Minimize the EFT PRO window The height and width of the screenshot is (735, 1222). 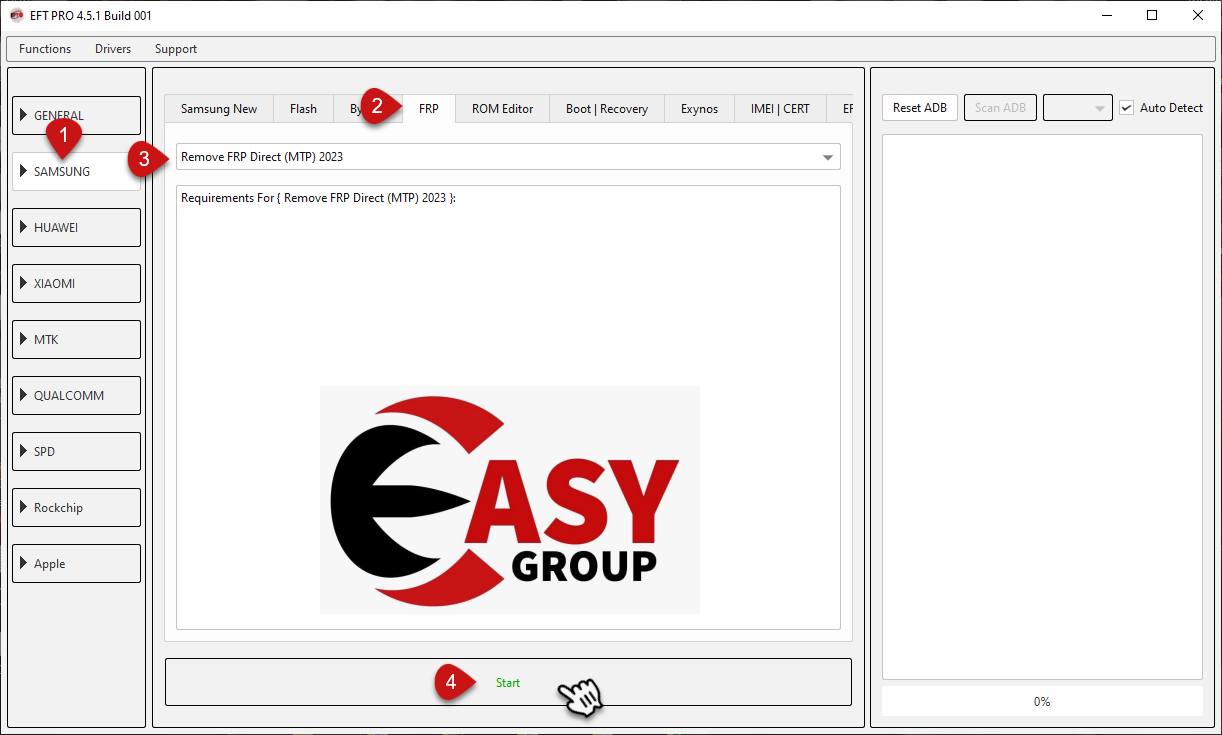tap(1107, 15)
